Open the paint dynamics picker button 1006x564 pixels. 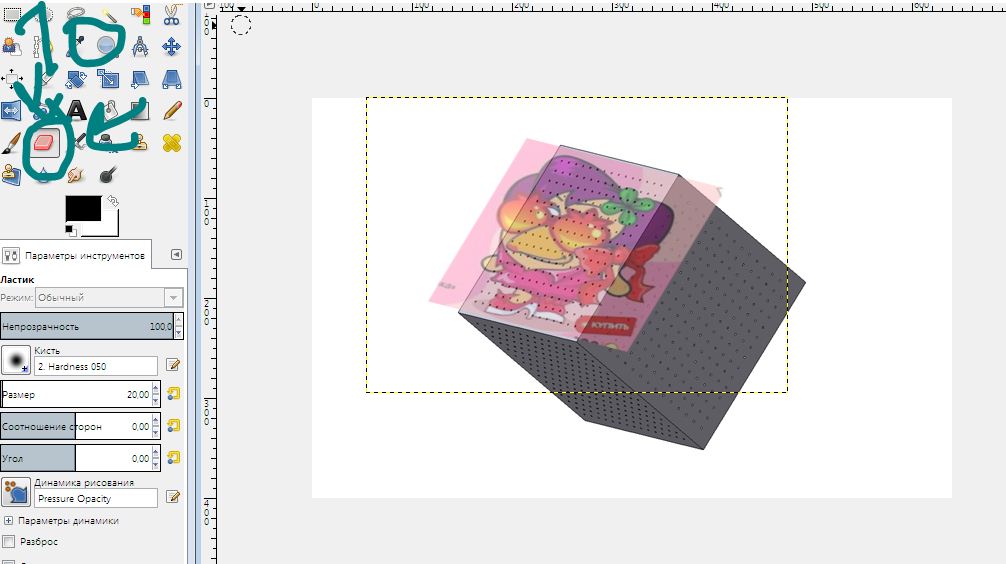(15, 492)
